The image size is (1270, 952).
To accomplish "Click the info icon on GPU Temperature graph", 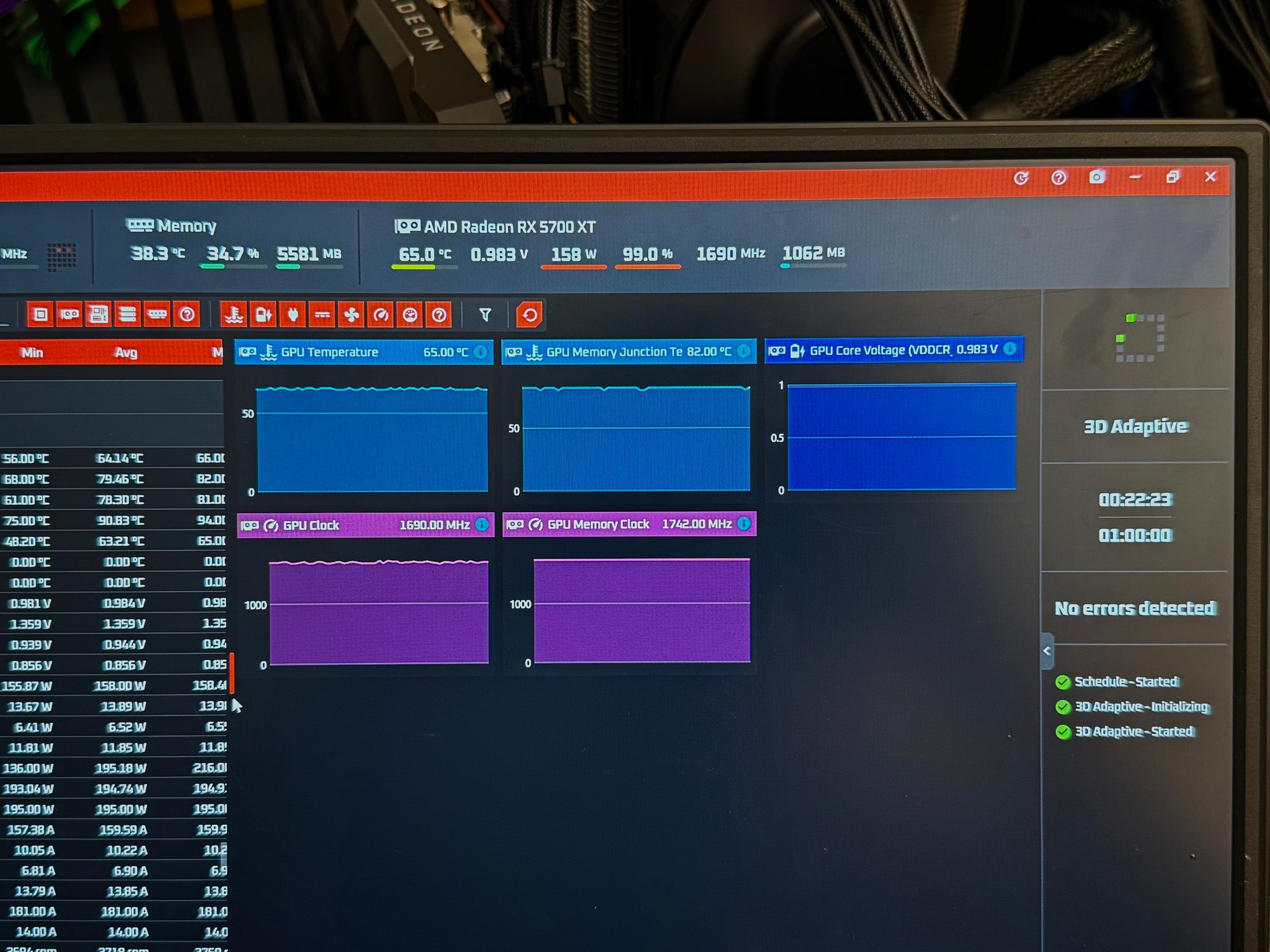I will [x=481, y=352].
